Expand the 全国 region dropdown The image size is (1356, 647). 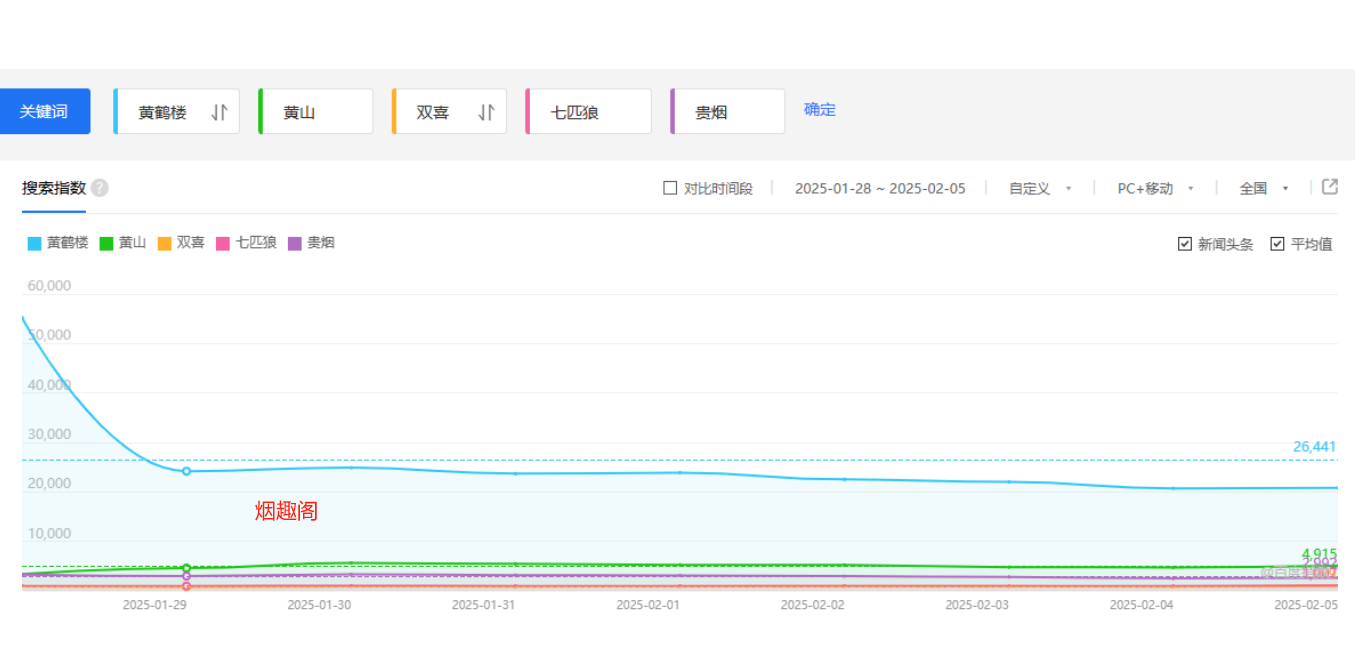pos(1264,188)
